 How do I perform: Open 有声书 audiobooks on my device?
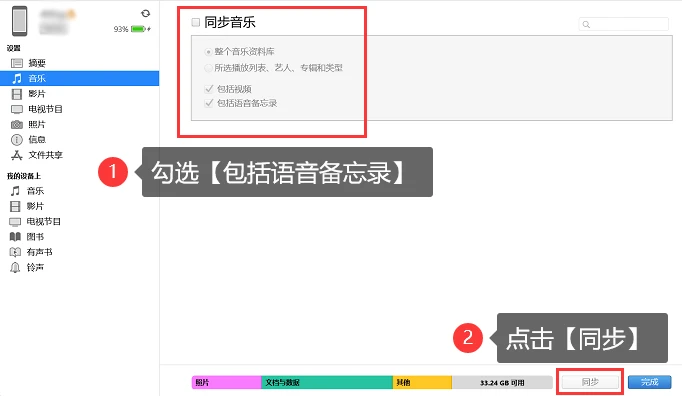pos(30,252)
